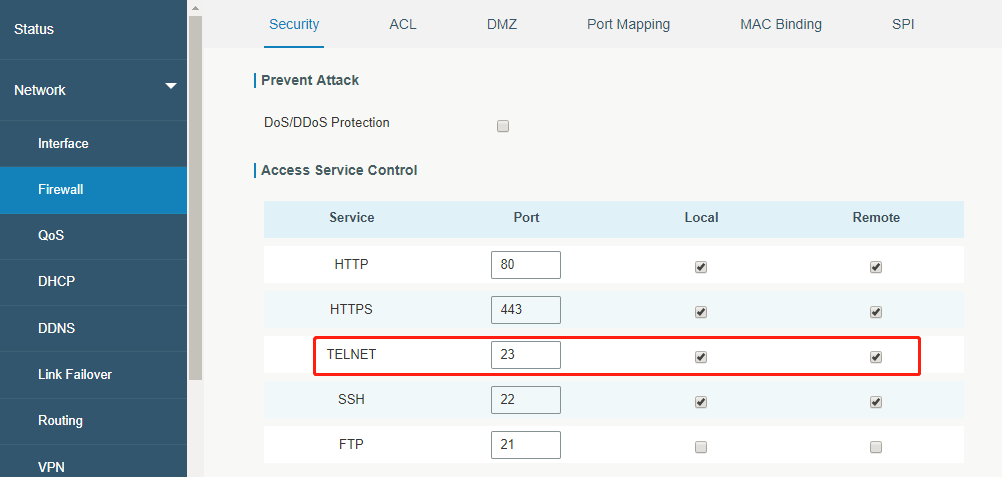
Task: Enable FTP Remote access checkbox
Action: [x=876, y=447]
